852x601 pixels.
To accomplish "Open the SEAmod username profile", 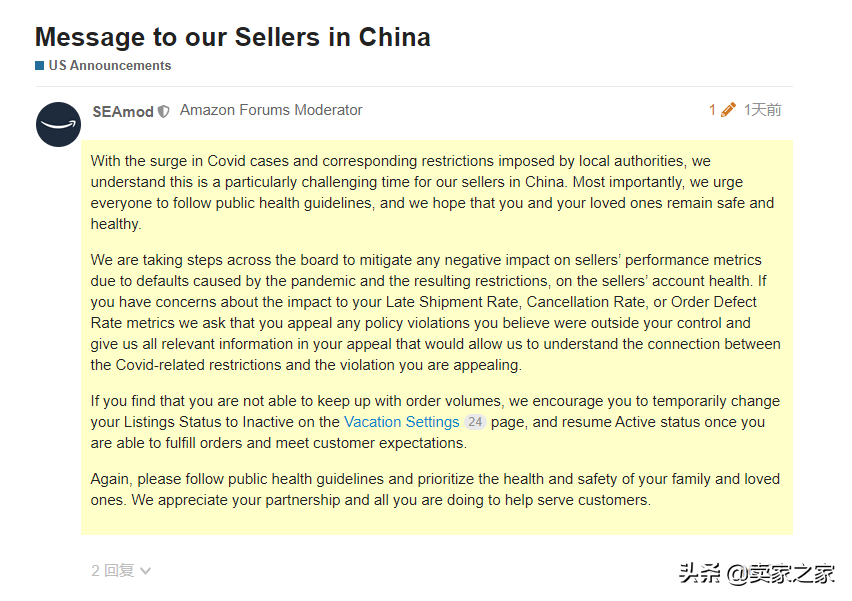I will [x=123, y=112].
